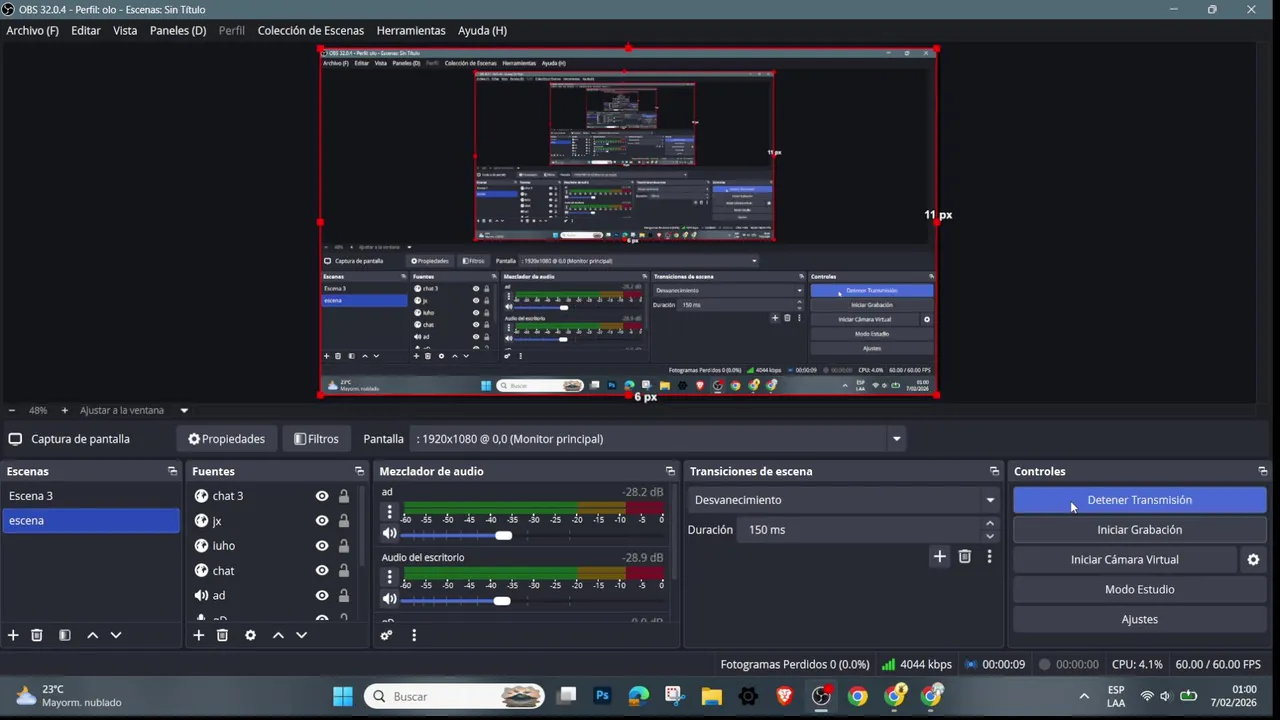Image resolution: width=1280 pixels, height=720 pixels.
Task: Open advanced audio properties gears icon
Action: 386,635
